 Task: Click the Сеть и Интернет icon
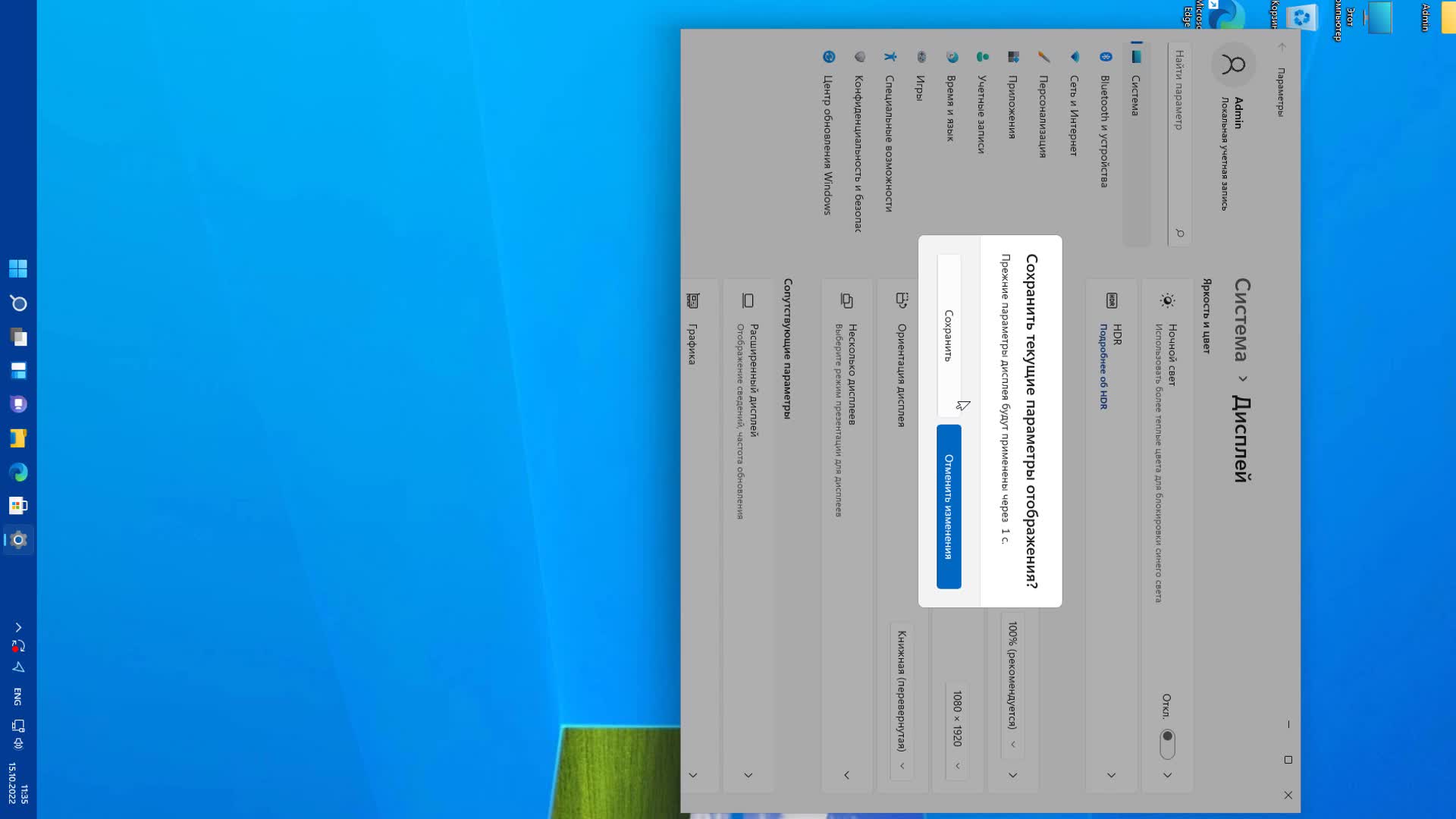pyautogui.click(x=1074, y=57)
